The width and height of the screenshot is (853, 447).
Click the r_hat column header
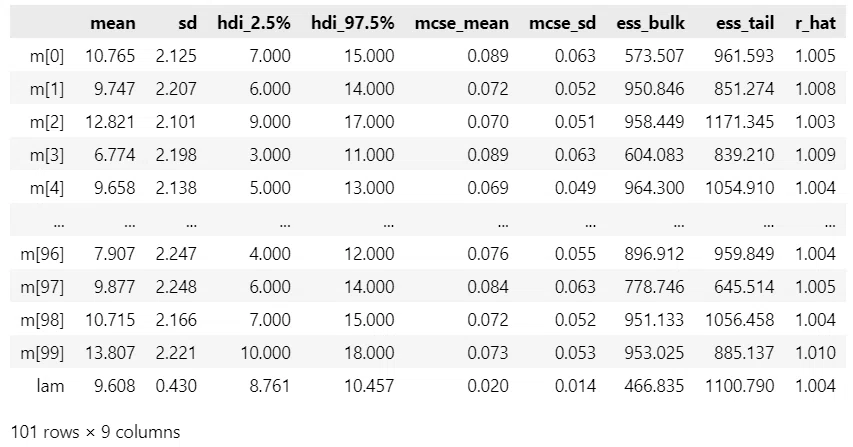[815, 23]
